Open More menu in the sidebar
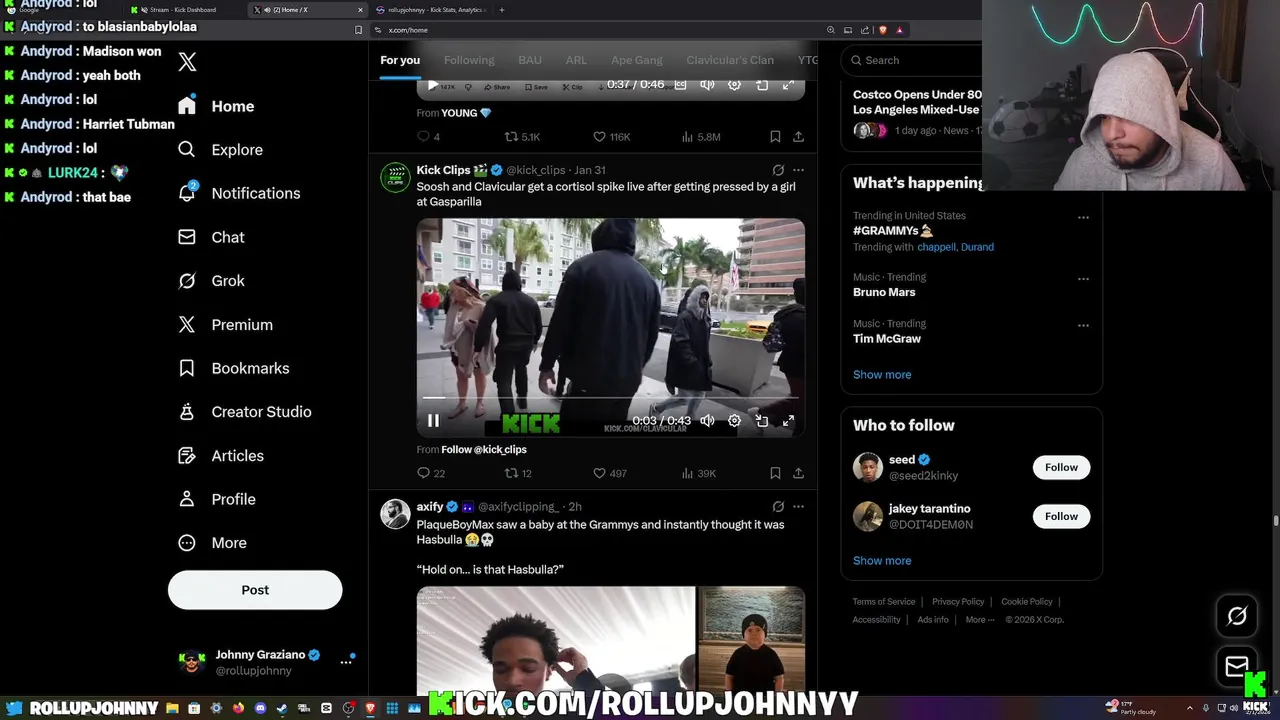Viewport: 1280px width, 720px height. click(212, 543)
